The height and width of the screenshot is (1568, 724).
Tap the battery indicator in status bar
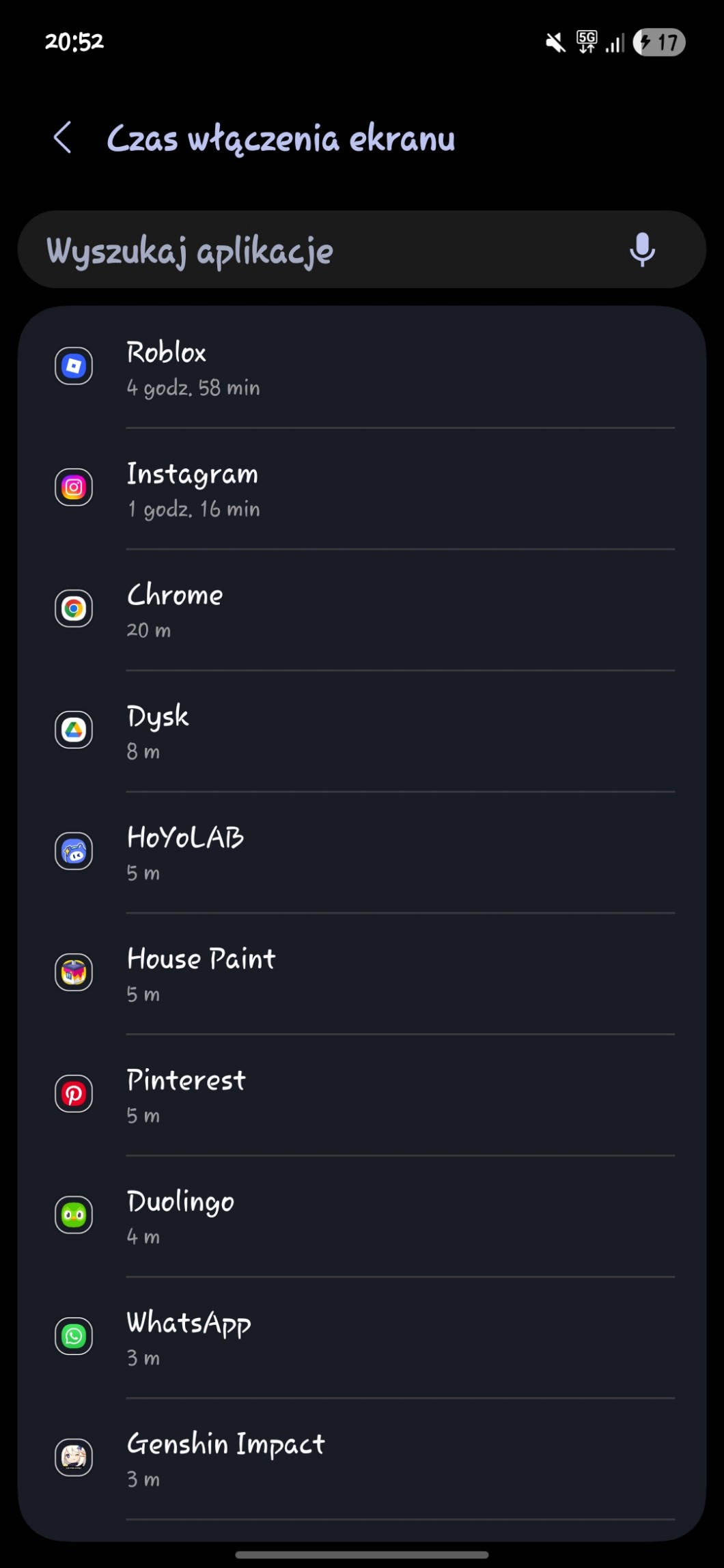[659, 42]
